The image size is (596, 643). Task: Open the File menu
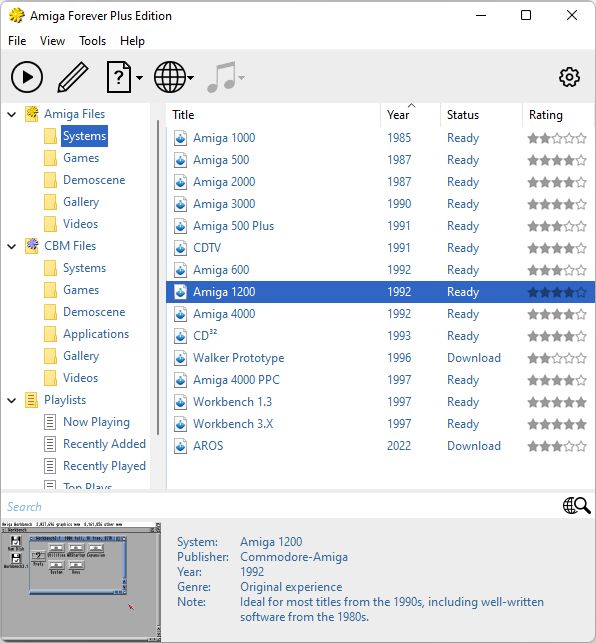17,41
